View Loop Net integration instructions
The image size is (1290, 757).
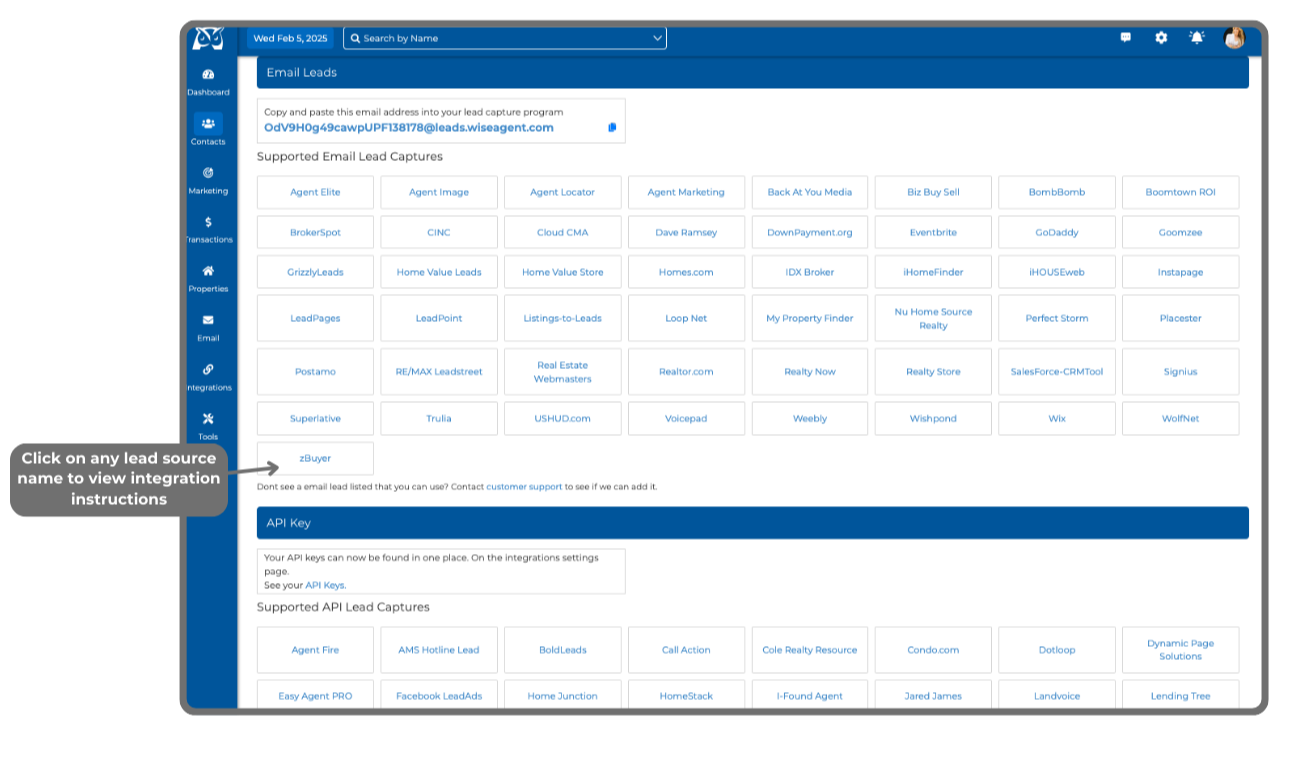686,318
